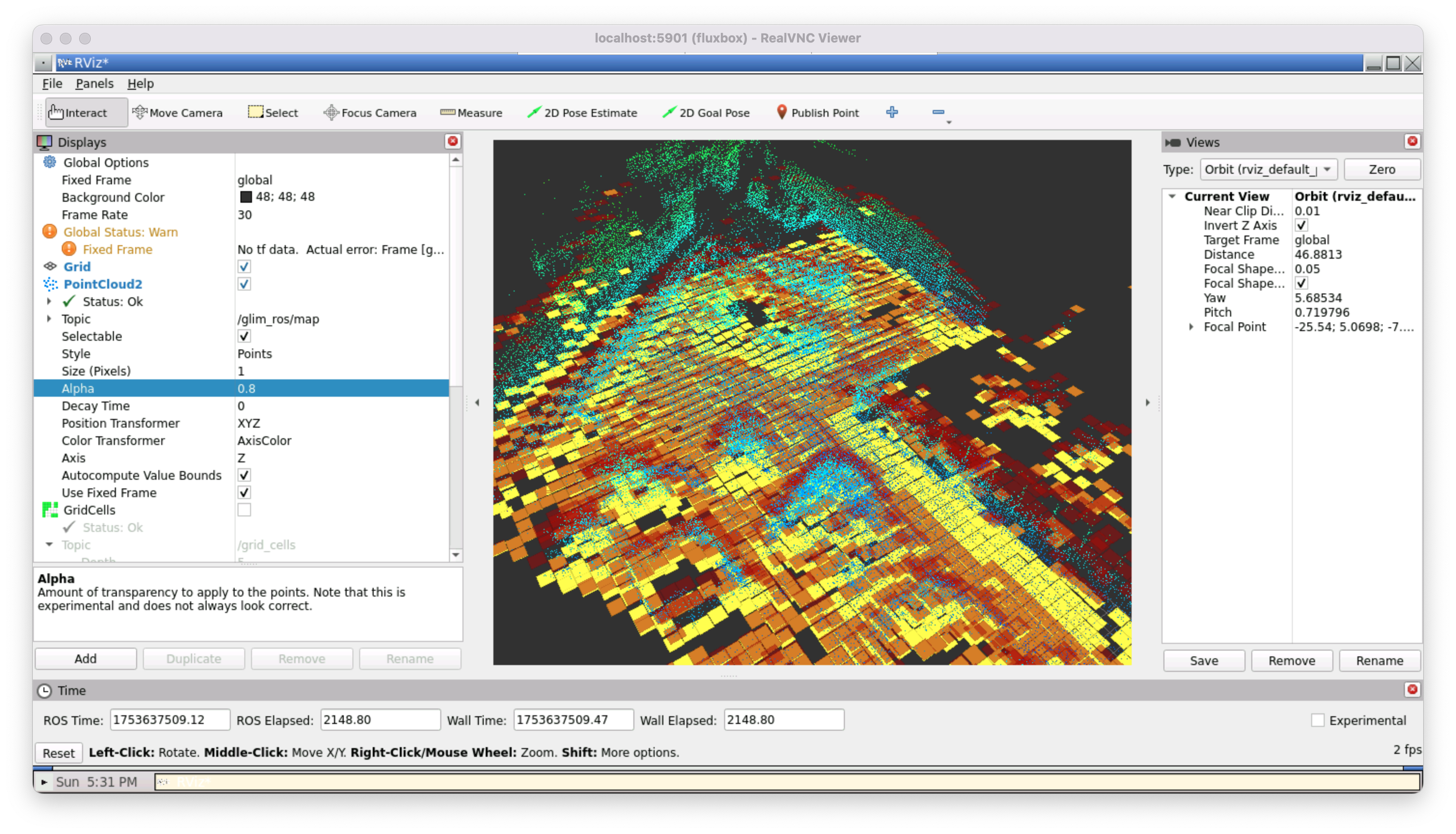Toggle the Experimental checkbox
This screenshot has width=1456, height=834.
tap(1317, 720)
